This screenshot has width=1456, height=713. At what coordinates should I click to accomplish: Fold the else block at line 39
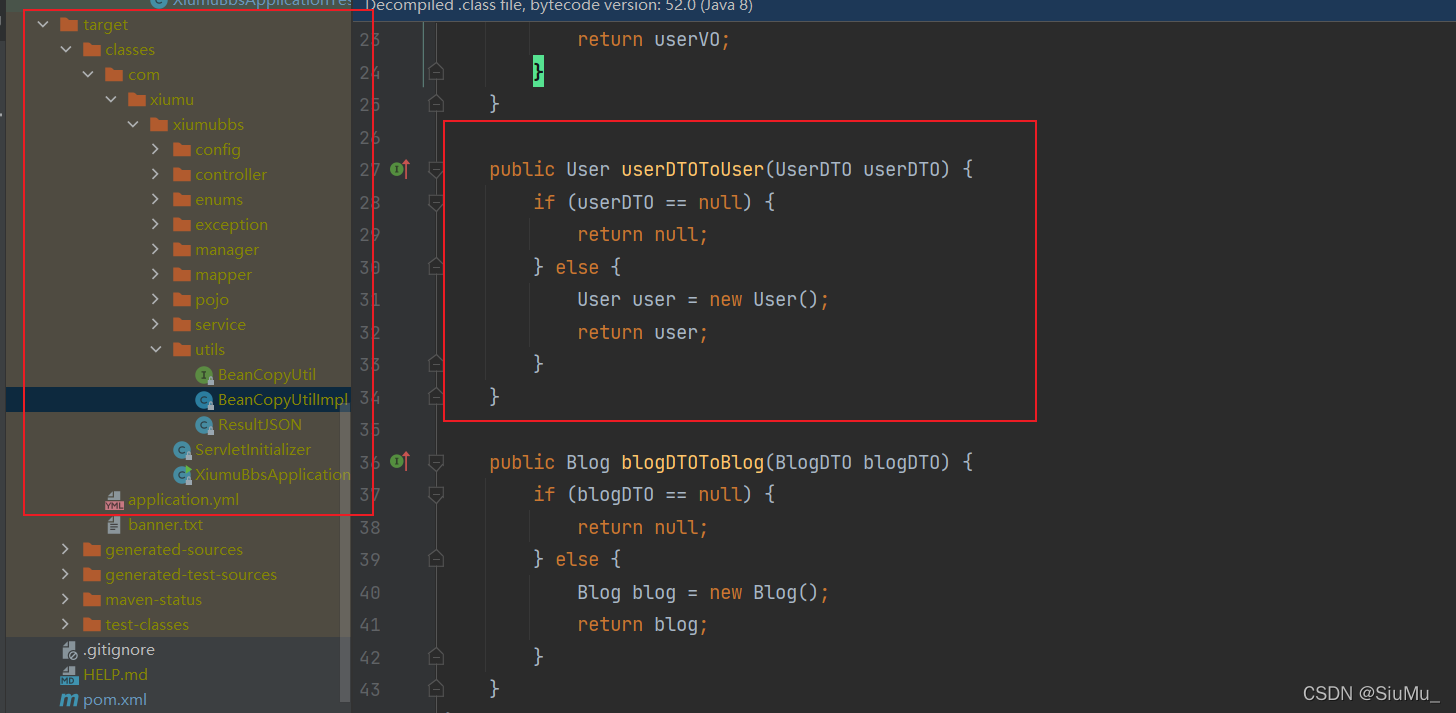436,559
